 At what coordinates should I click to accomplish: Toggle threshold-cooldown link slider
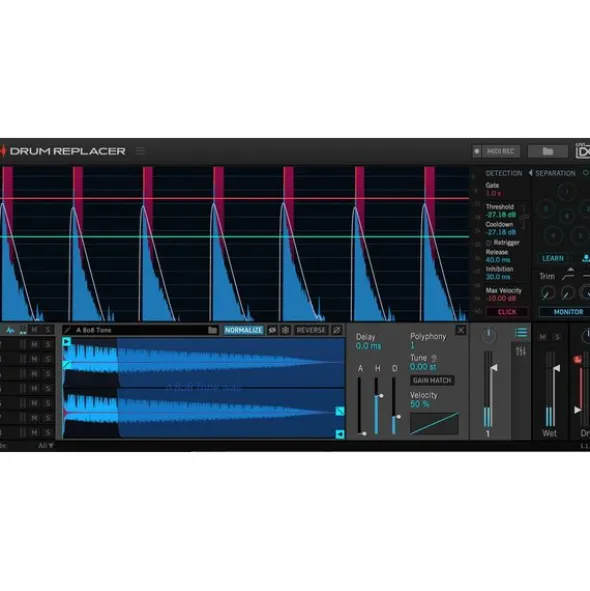(524, 216)
